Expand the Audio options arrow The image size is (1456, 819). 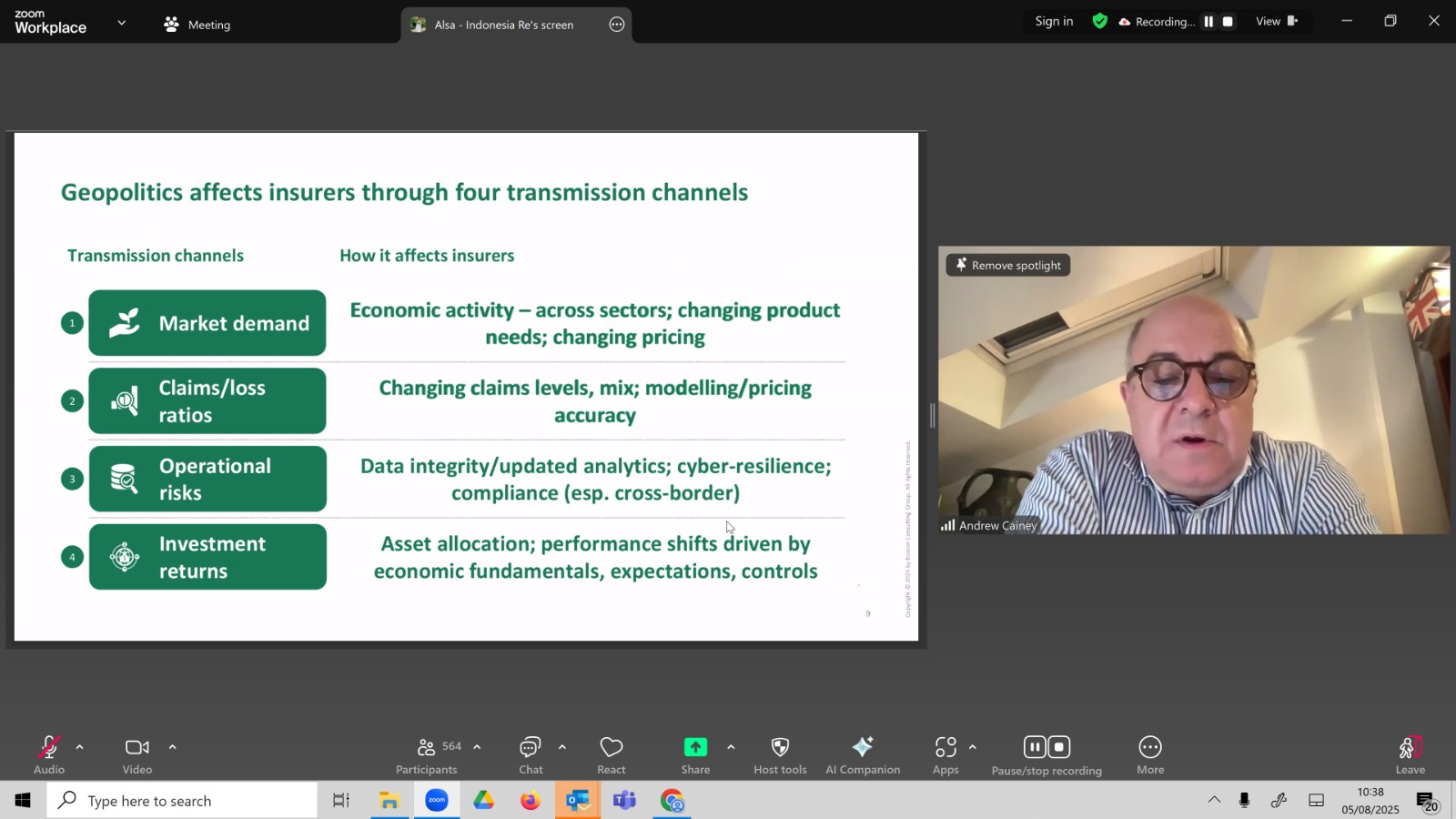pyautogui.click(x=80, y=747)
